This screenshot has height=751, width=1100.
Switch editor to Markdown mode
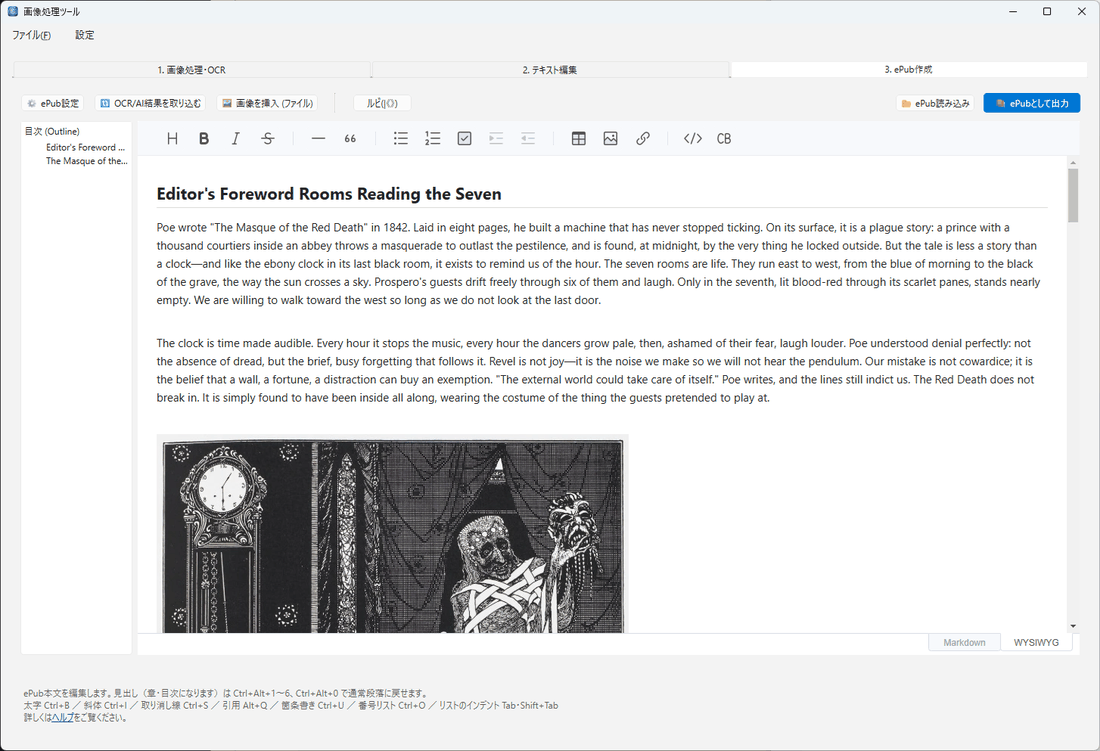[964, 642]
